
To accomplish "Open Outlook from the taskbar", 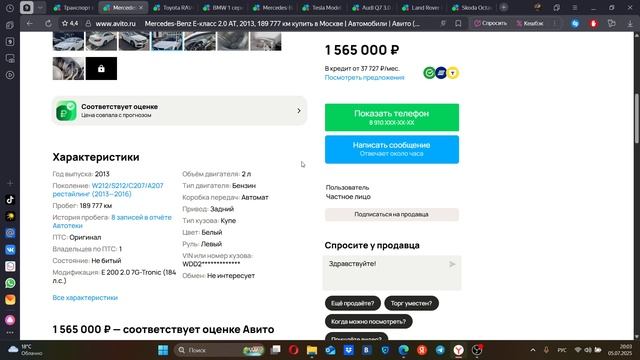I will 330,350.
